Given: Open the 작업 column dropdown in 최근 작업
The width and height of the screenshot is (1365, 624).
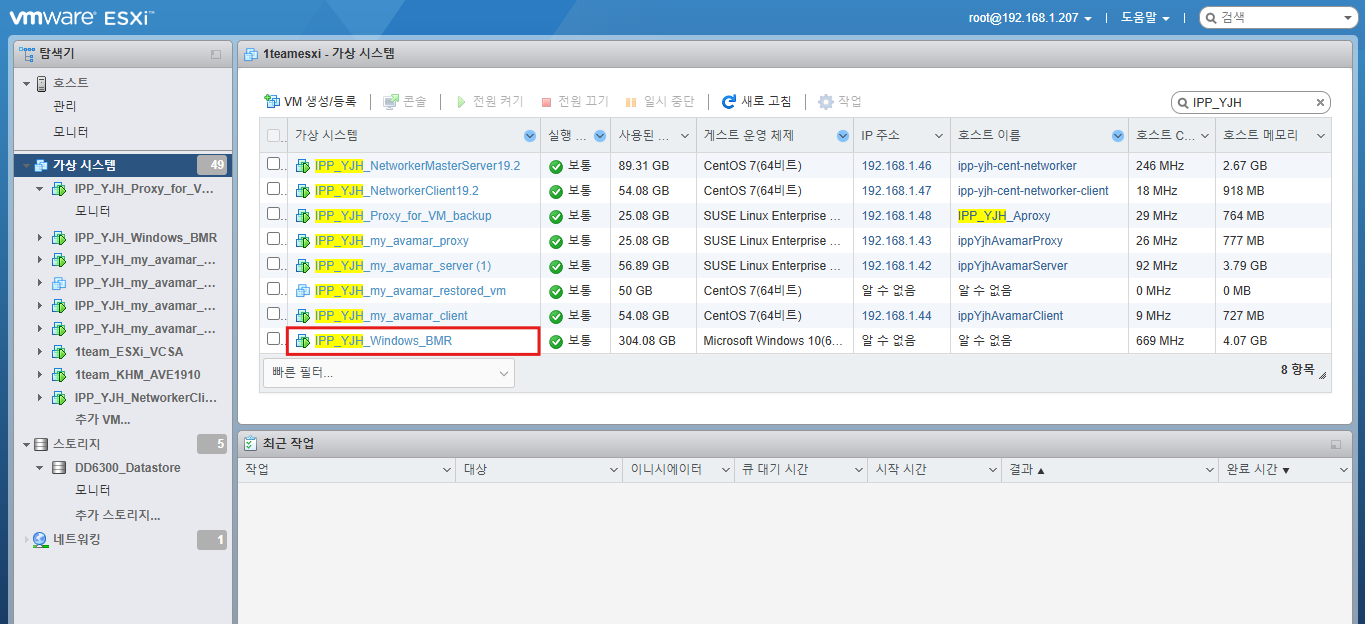Looking at the screenshot, I should pyautogui.click(x=447, y=469).
